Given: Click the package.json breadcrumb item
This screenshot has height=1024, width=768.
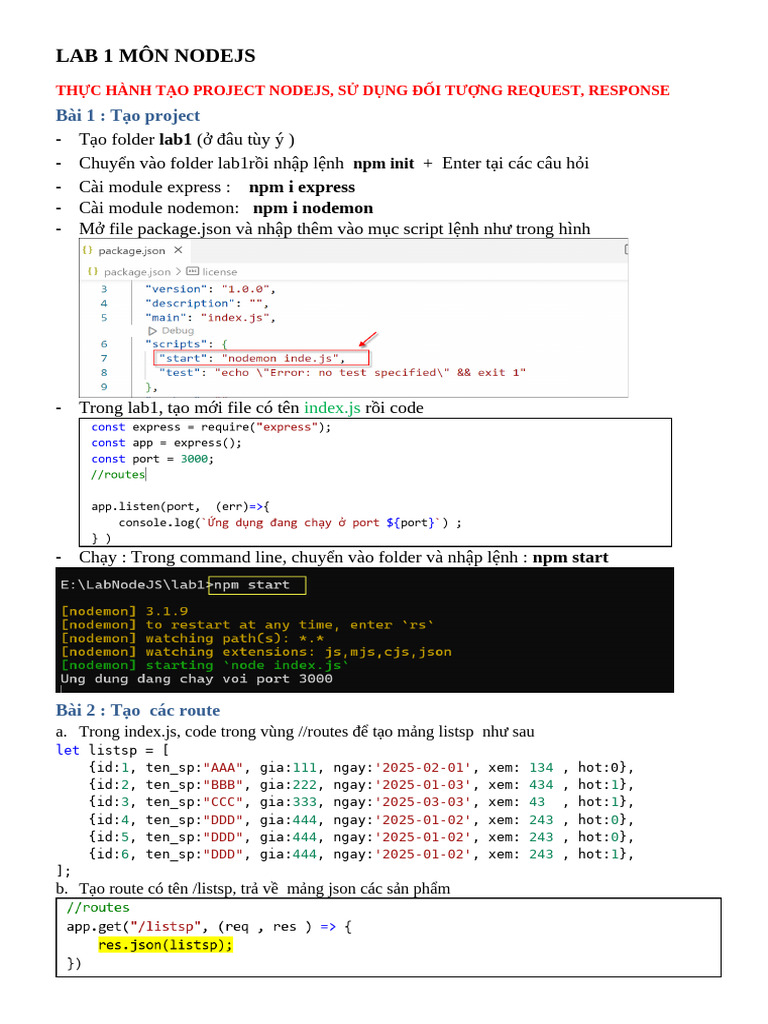Looking at the screenshot, I should (136, 272).
